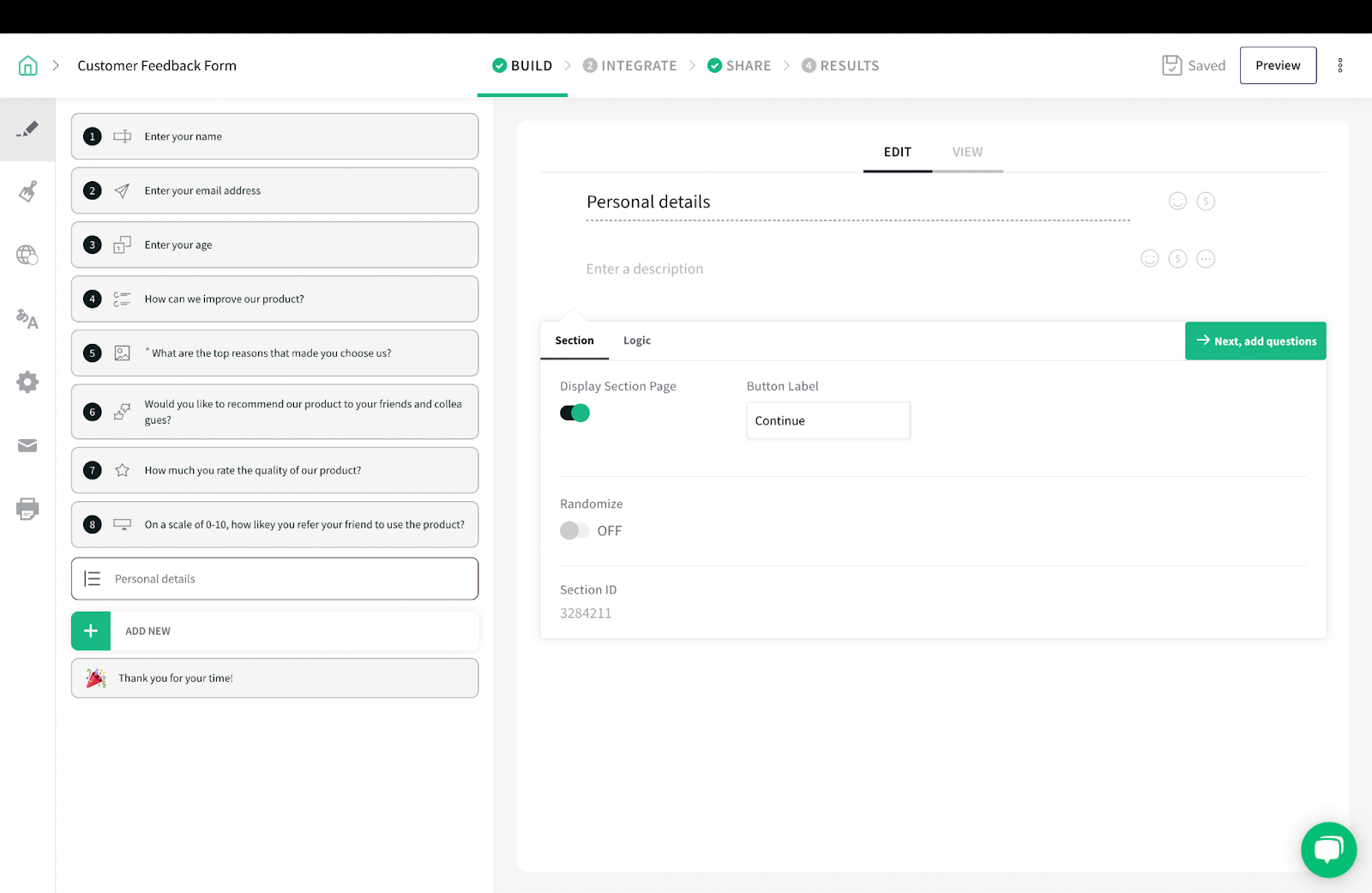The image size is (1372, 893).
Task: Open the Preview button
Action: coord(1278,65)
